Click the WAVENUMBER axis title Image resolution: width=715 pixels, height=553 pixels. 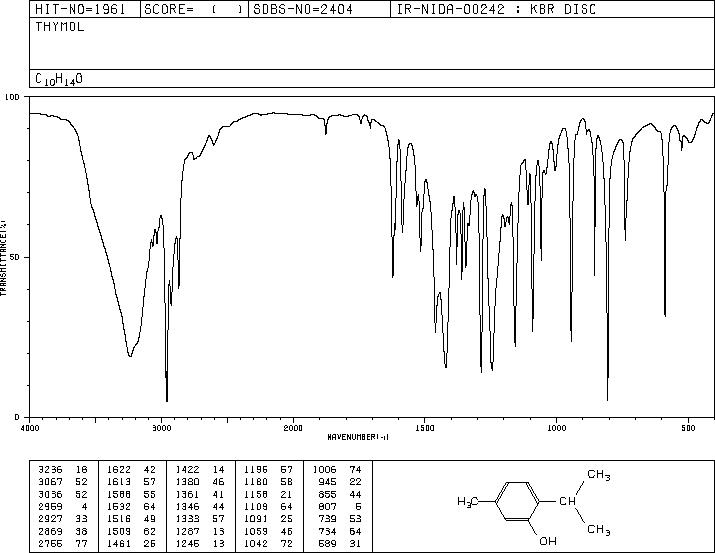358,437
